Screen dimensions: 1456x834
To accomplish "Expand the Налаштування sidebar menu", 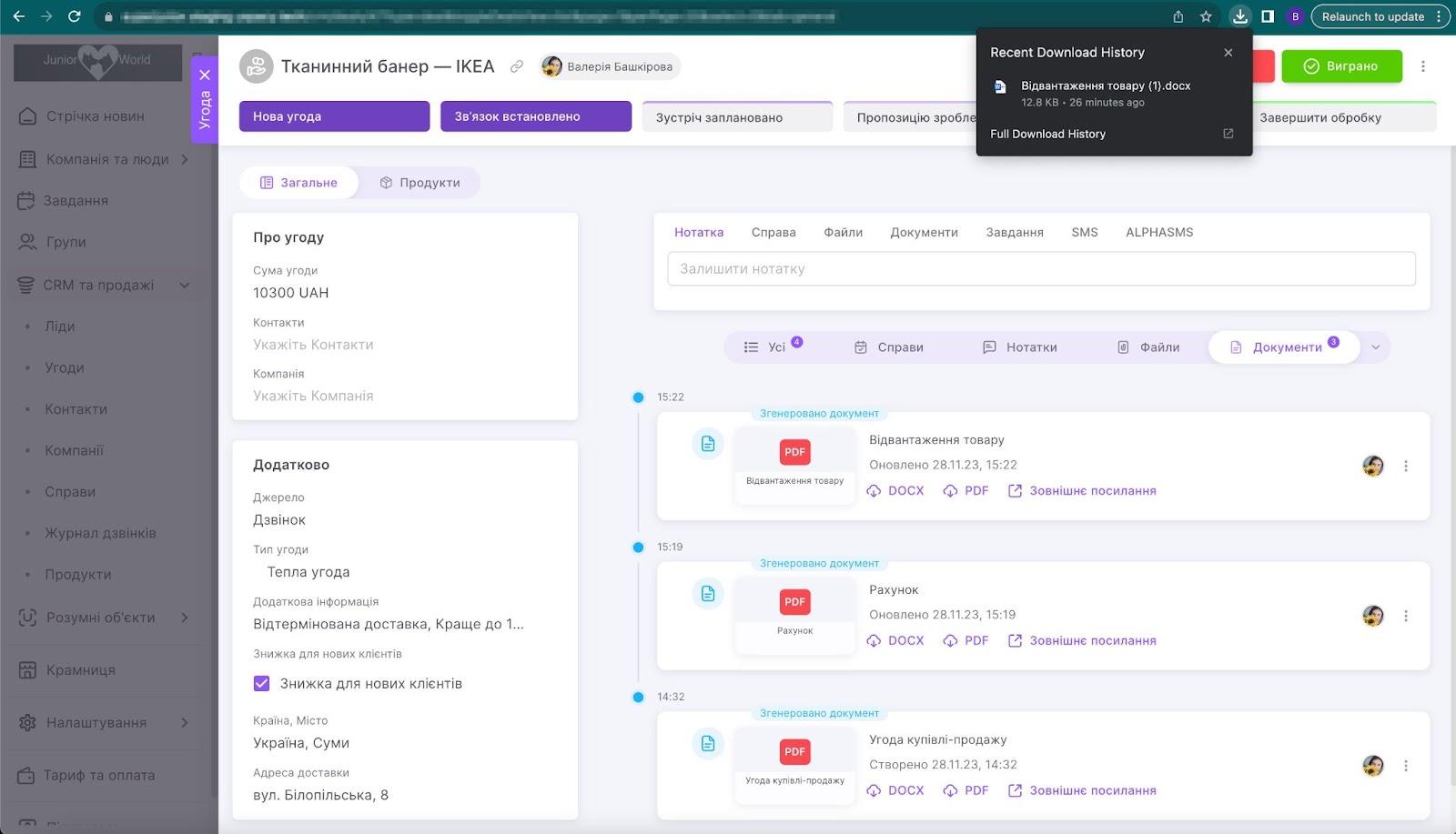I will 185,723.
